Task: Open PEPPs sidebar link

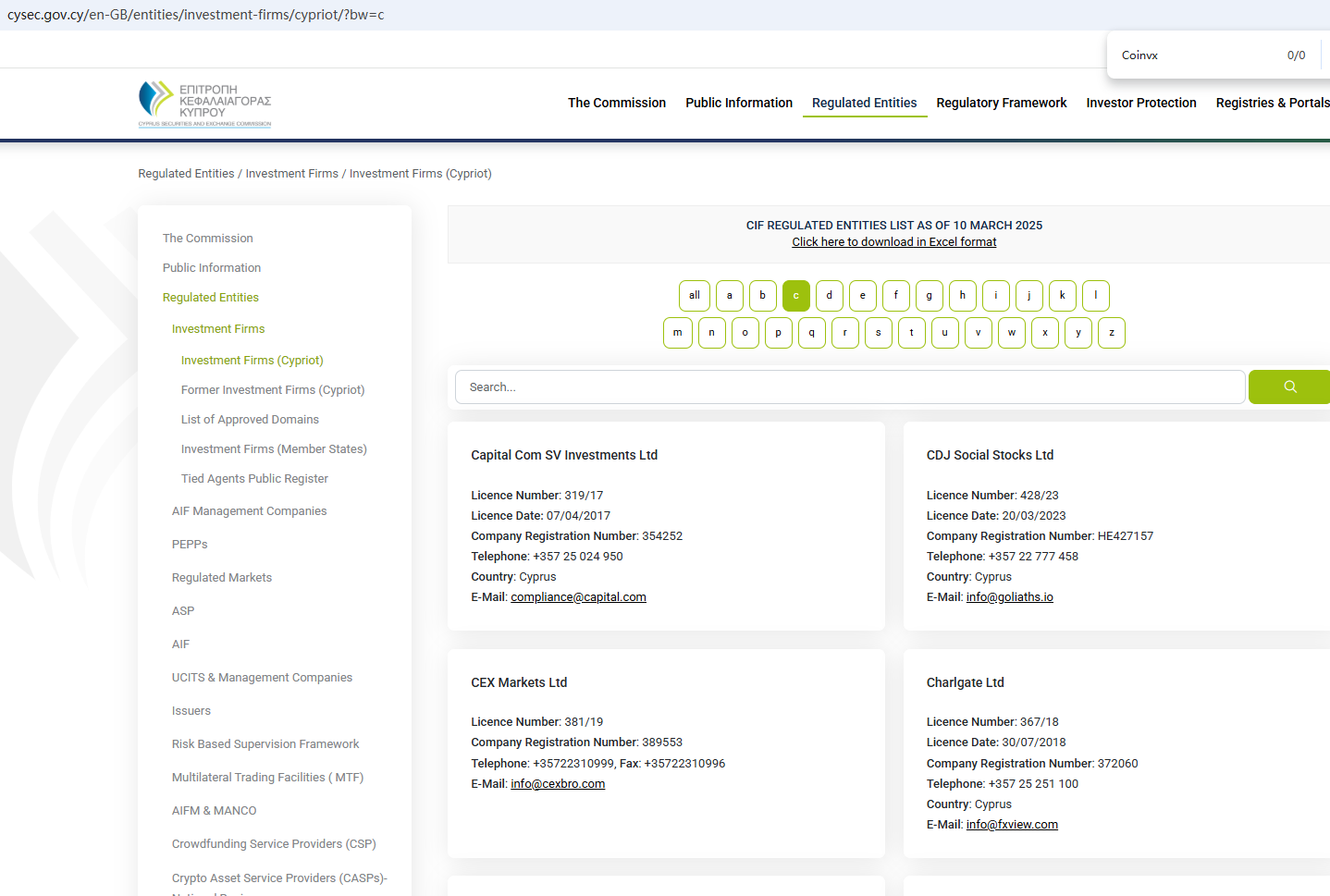Action: pyautogui.click(x=190, y=545)
